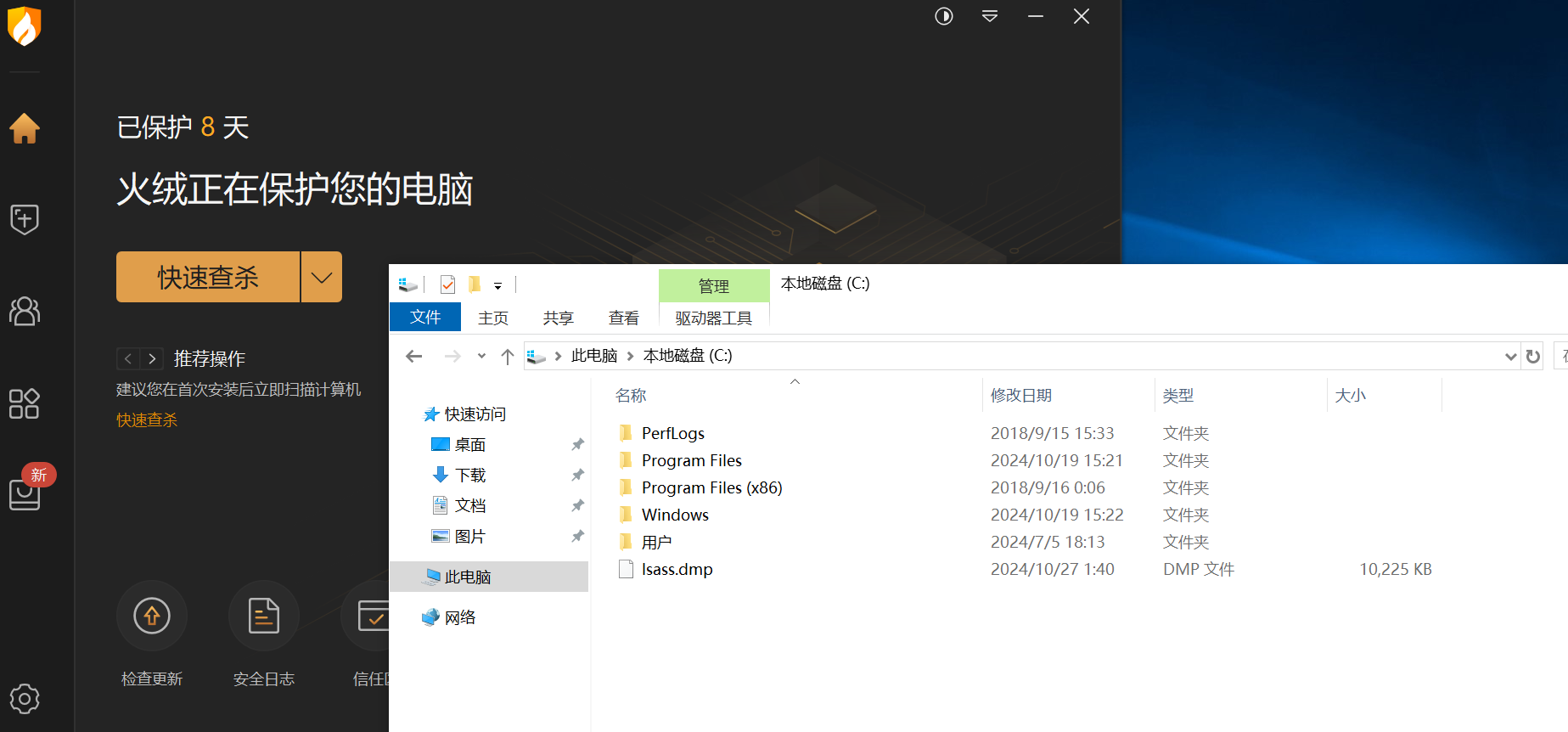Select 下载 in navigation pane
The image size is (1568, 732).
[x=470, y=476]
